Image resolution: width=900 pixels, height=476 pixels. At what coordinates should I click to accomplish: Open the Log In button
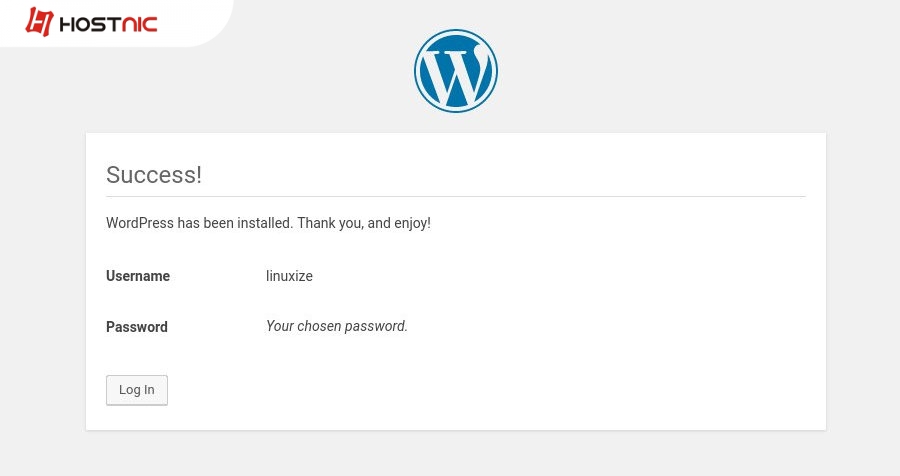[137, 390]
